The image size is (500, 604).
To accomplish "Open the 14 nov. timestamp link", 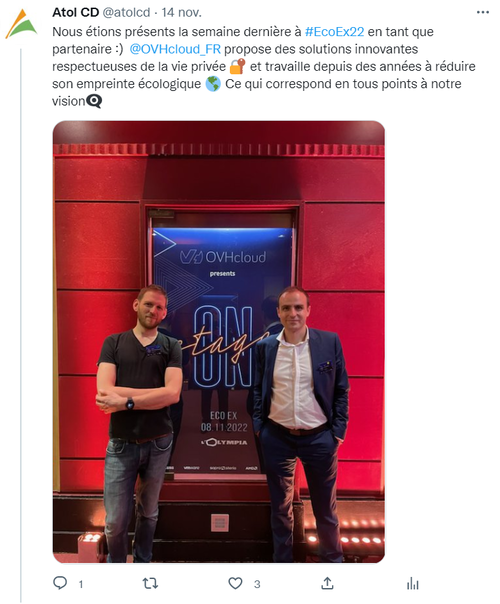I will (x=181, y=13).
